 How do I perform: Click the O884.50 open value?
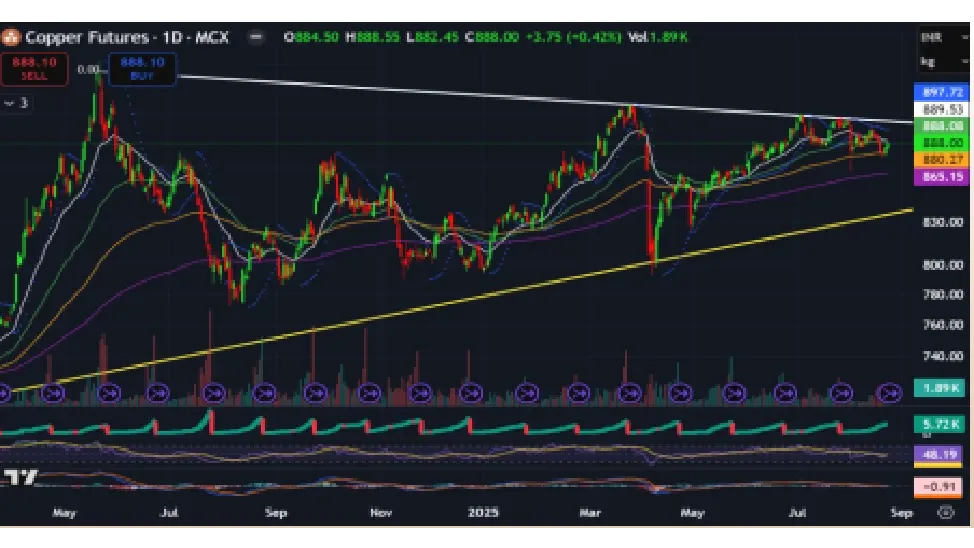[x=311, y=37]
